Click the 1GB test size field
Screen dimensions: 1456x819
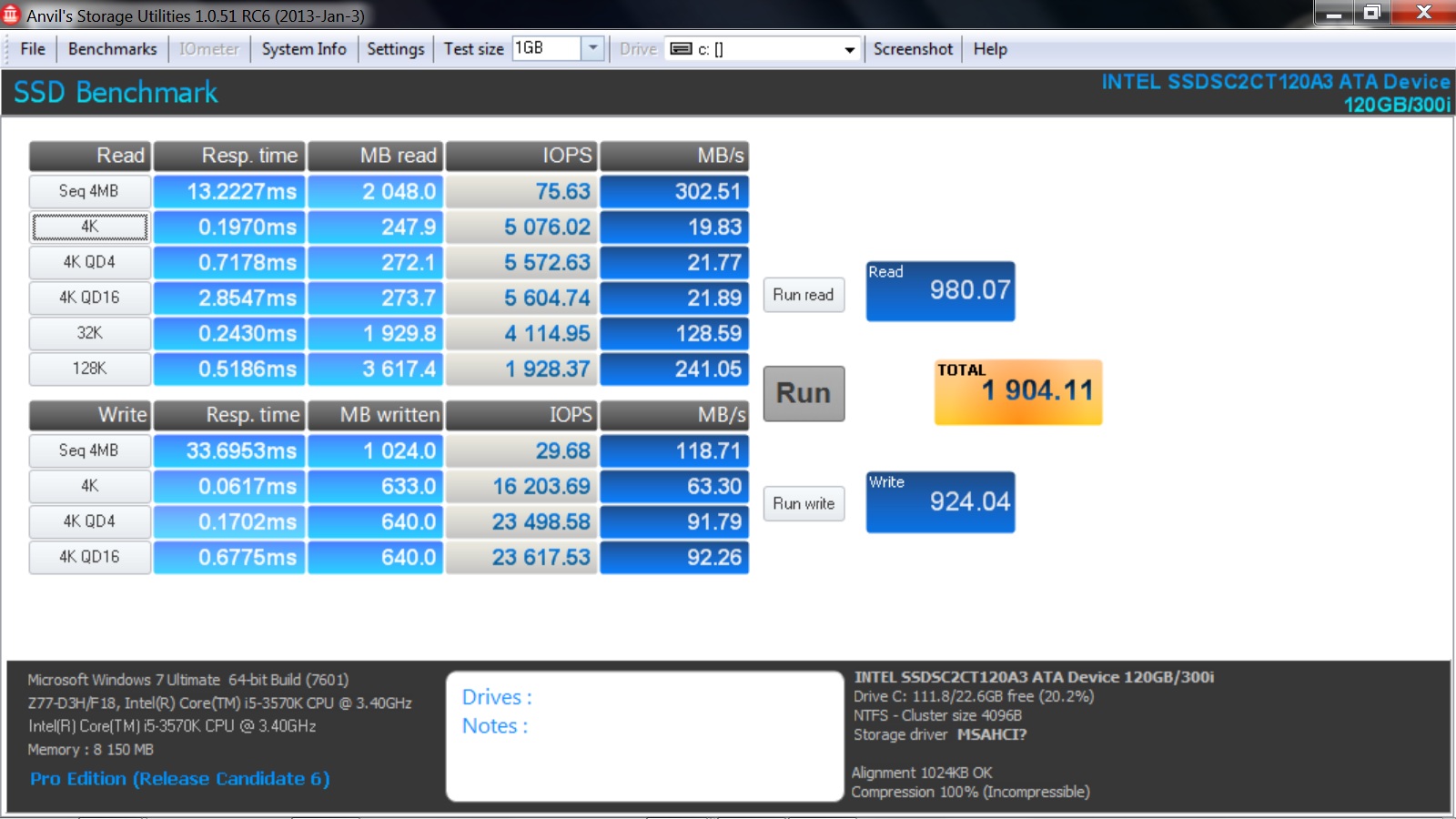pyautogui.click(x=546, y=48)
